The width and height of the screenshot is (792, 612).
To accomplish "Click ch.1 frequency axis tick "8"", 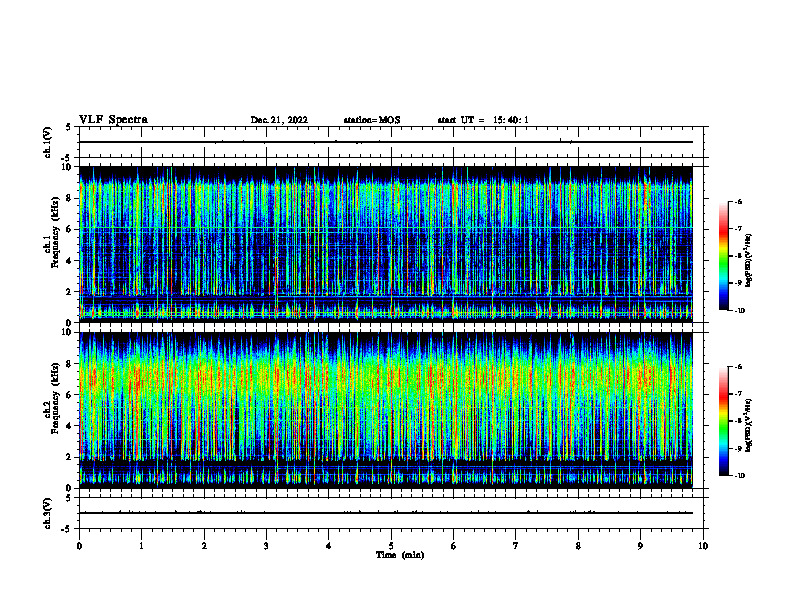I will pyautogui.click(x=69, y=198).
